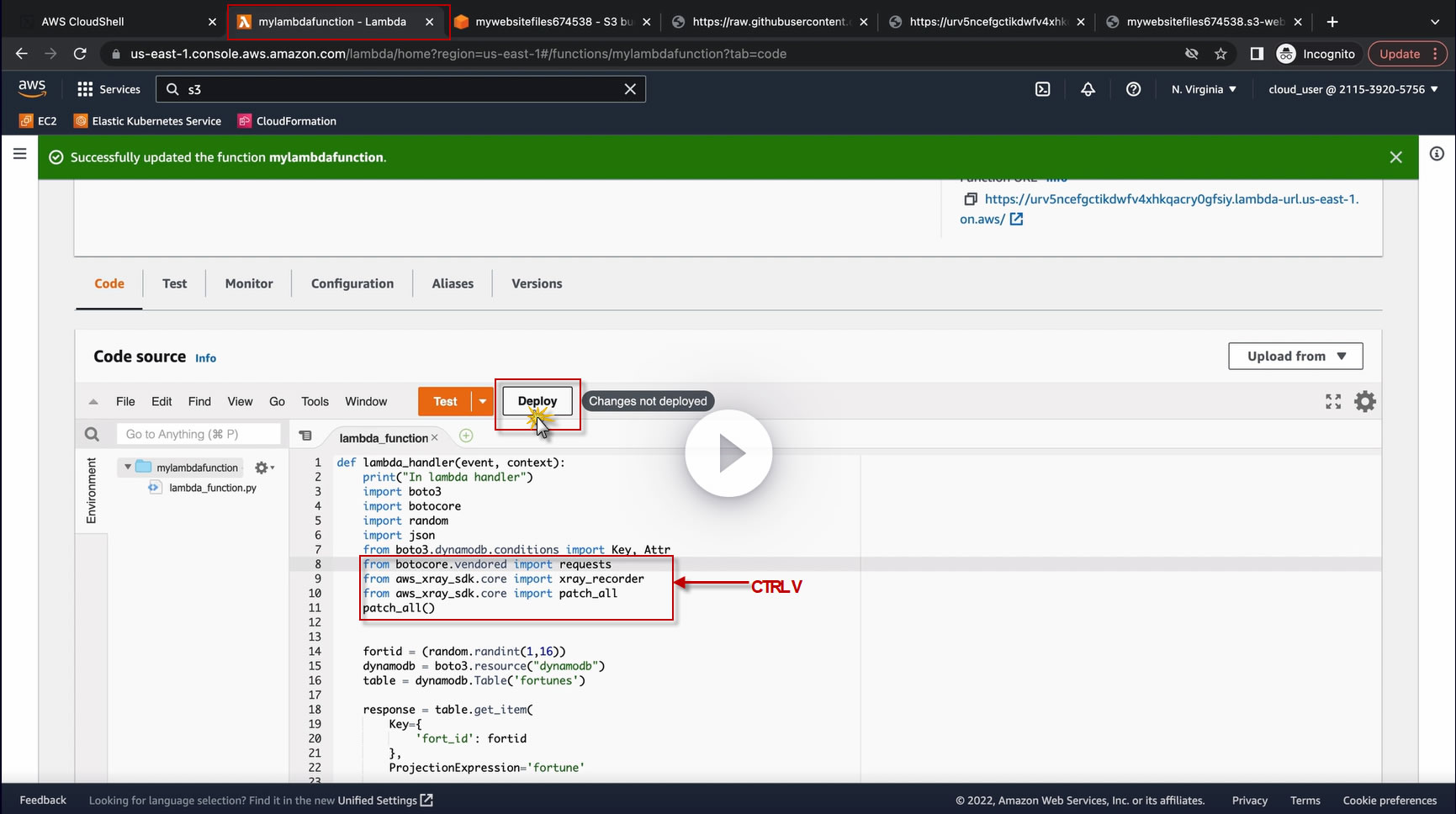Expand the Upload from dropdown
The height and width of the screenshot is (814, 1456).
[x=1295, y=356]
